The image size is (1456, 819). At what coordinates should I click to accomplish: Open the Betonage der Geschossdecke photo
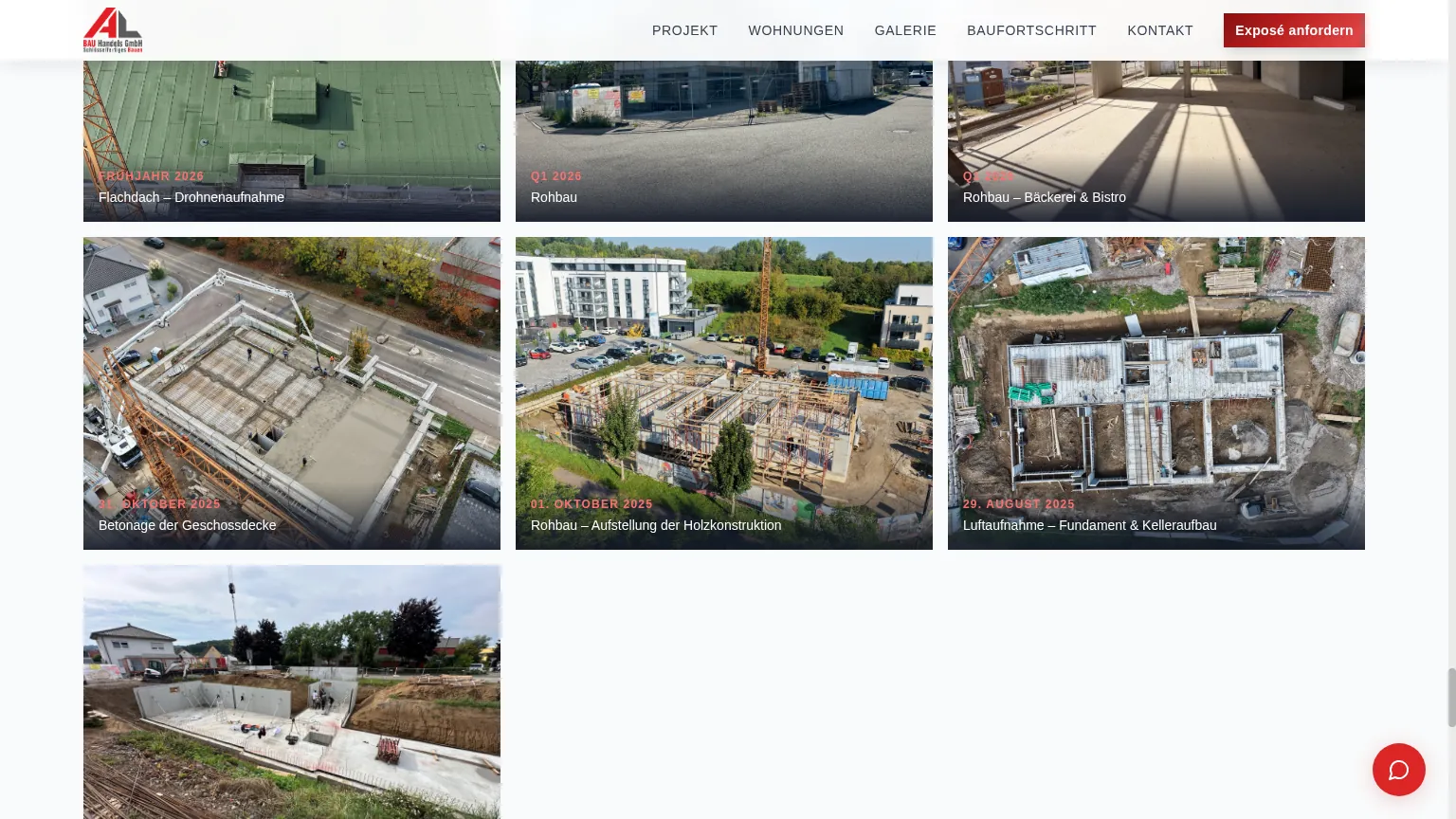(x=292, y=393)
